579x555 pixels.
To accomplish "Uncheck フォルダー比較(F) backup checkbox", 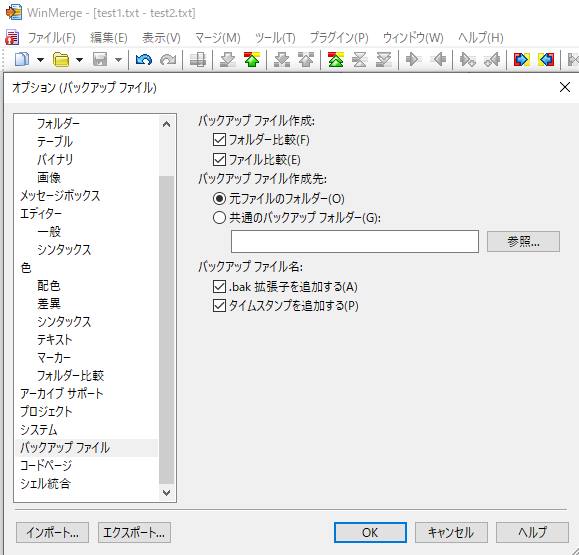I will click(219, 140).
